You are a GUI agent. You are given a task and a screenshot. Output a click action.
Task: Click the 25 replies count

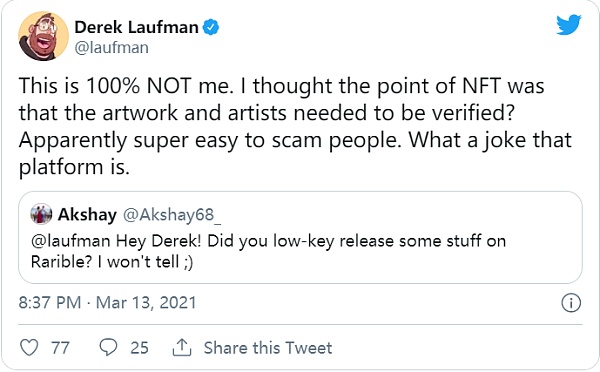pos(139,348)
